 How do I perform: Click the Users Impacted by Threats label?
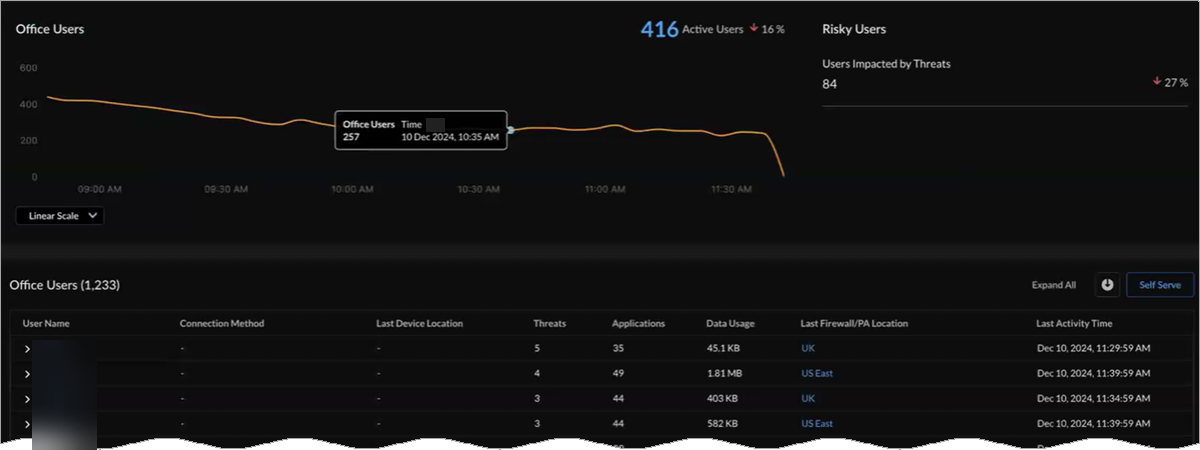pos(886,63)
